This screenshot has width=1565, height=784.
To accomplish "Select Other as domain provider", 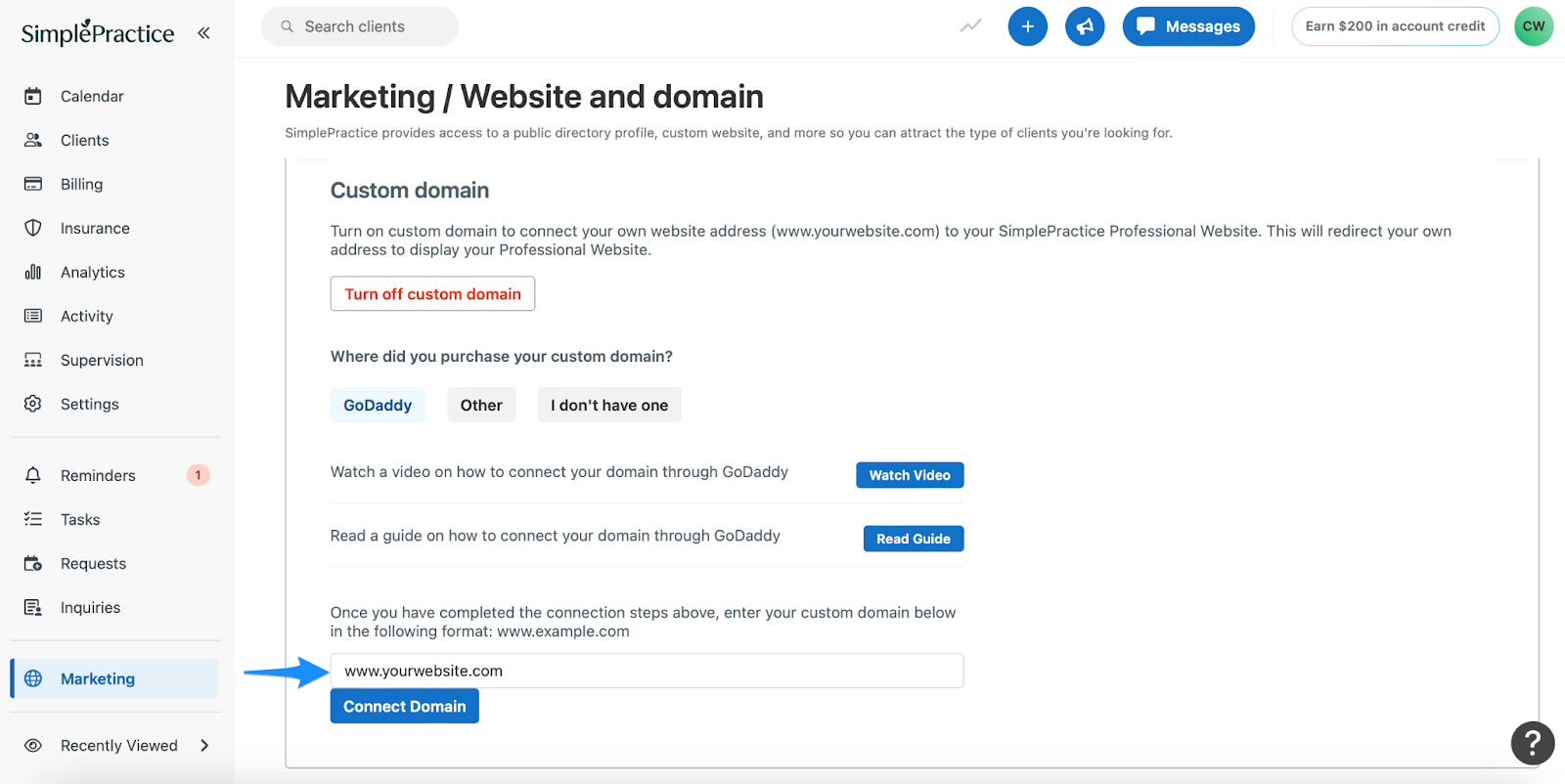I will tap(481, 405).
